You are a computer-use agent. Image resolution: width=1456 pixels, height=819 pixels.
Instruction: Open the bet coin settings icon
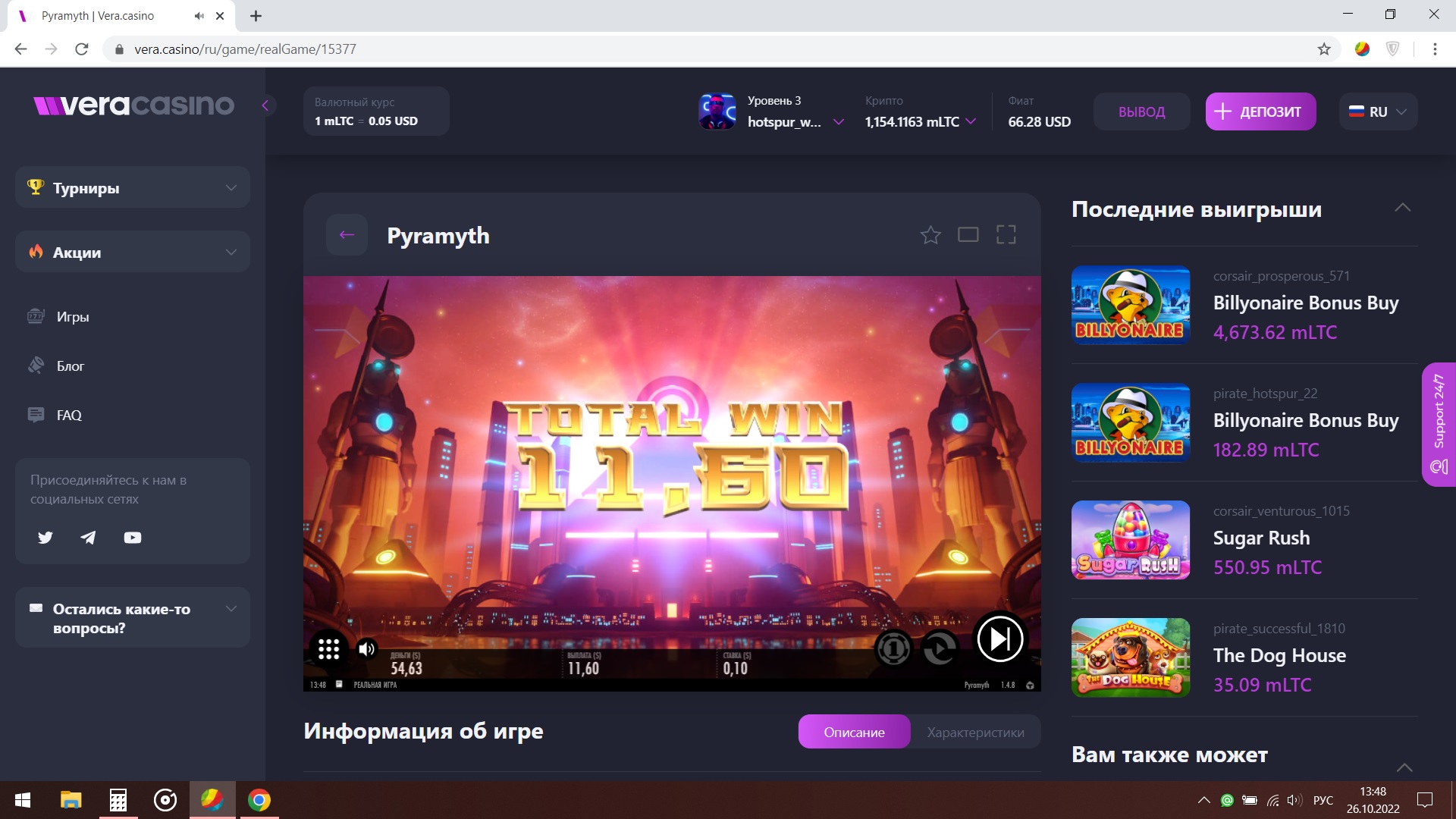pyautogui.click(x=893, y=649)
